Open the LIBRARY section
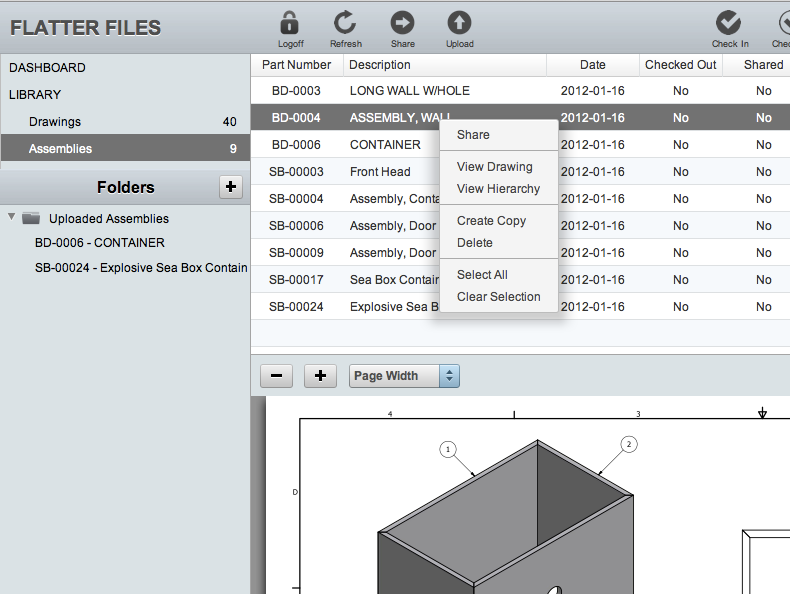The image size is (790, 594). [35, 95]
